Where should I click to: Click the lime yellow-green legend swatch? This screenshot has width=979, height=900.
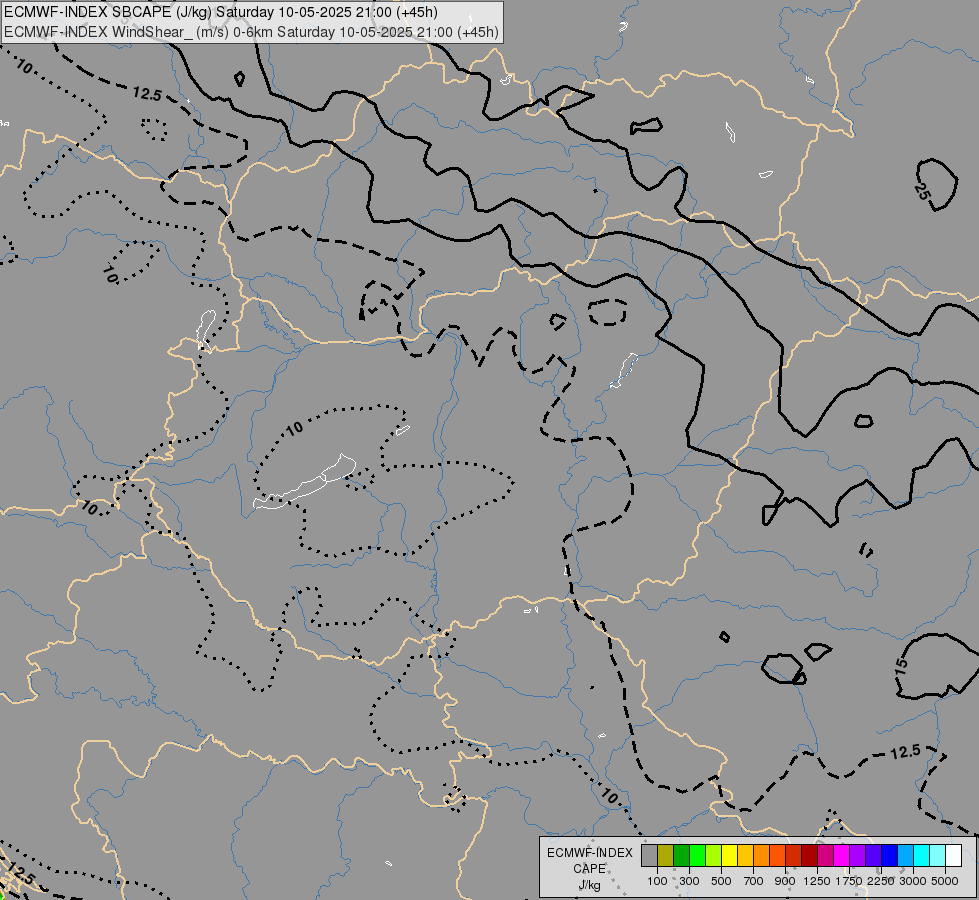coord(714,855)
